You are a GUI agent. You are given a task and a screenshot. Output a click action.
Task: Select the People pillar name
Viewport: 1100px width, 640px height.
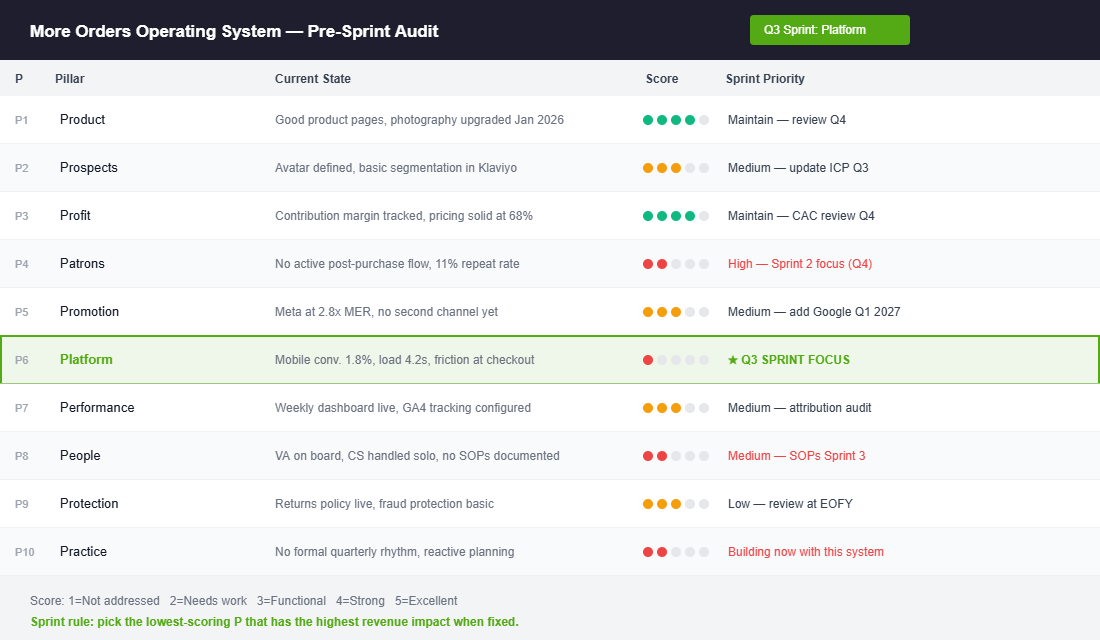(80, 455)
